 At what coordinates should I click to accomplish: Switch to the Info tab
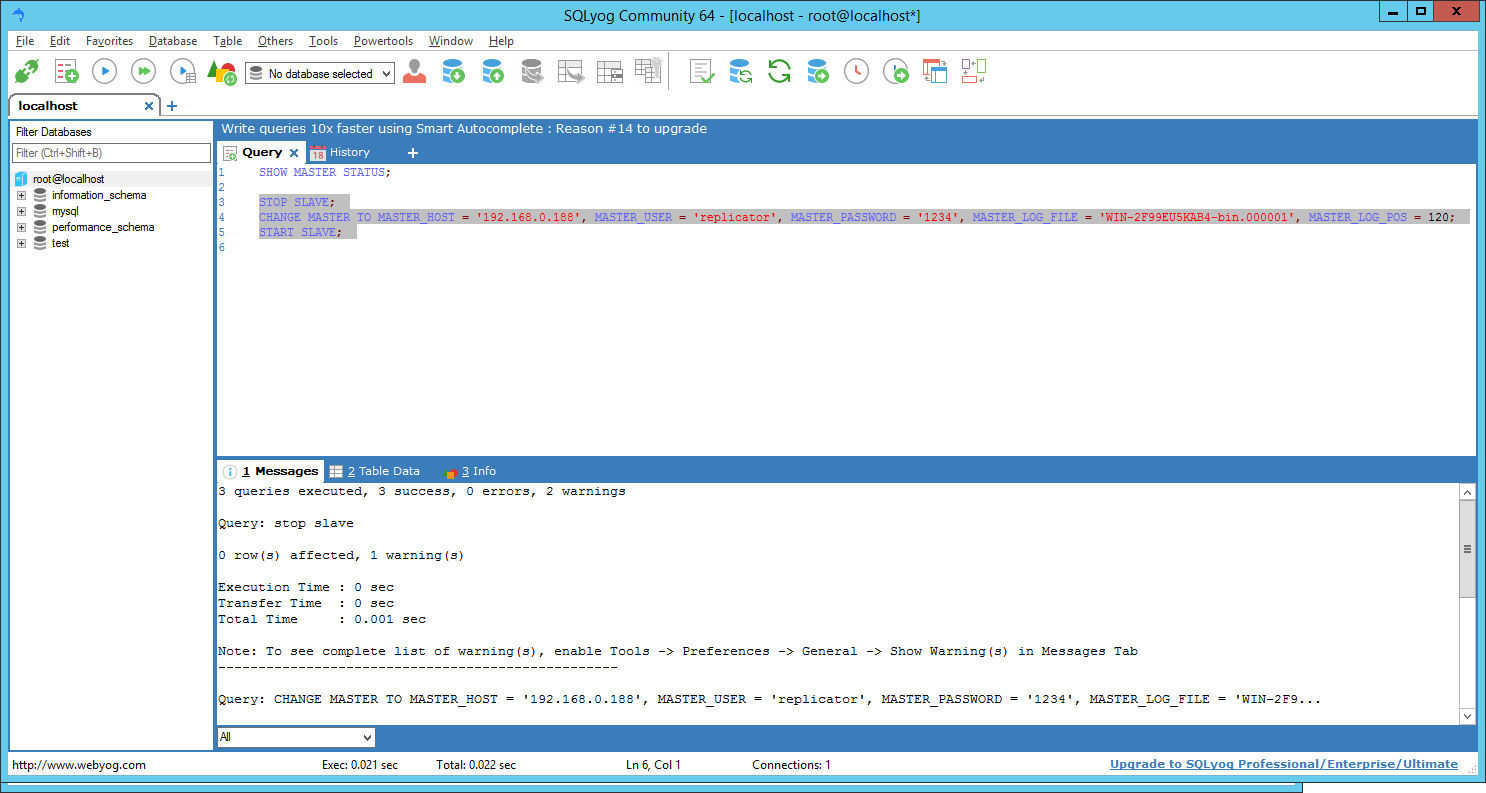[470, 471]
